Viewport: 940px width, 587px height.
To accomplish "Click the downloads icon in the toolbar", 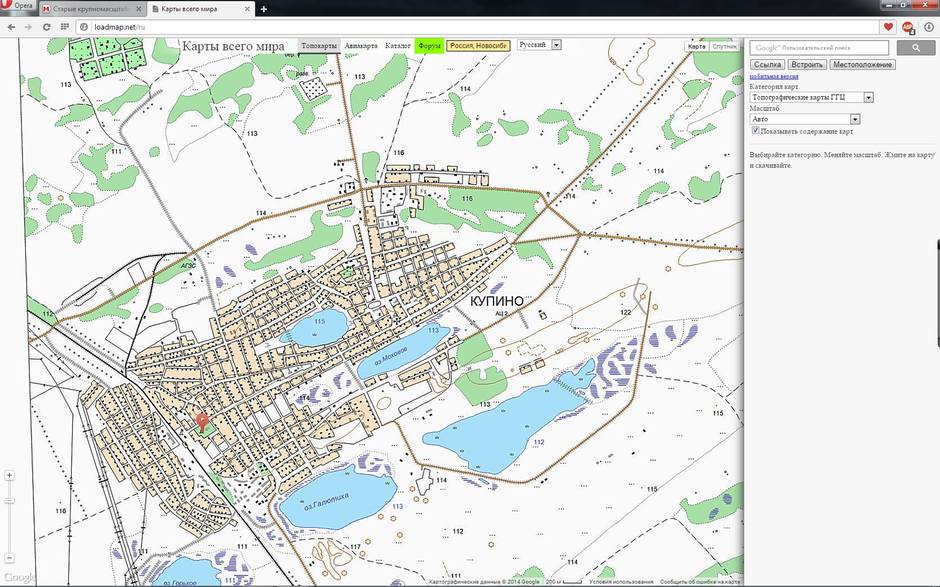I will (927, 27).
